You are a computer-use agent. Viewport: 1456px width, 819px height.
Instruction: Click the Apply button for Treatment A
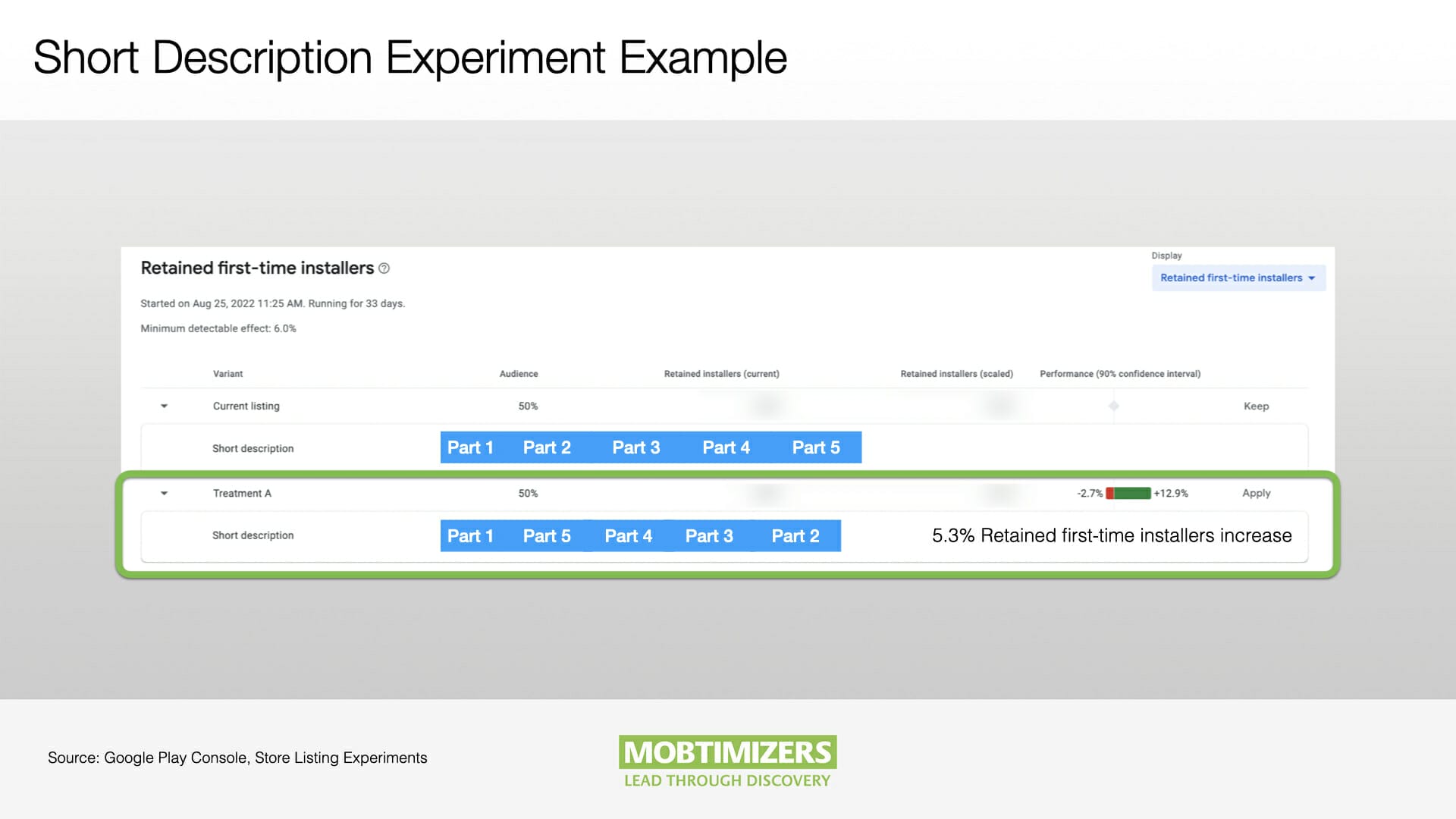click(x=1256, y=494)
